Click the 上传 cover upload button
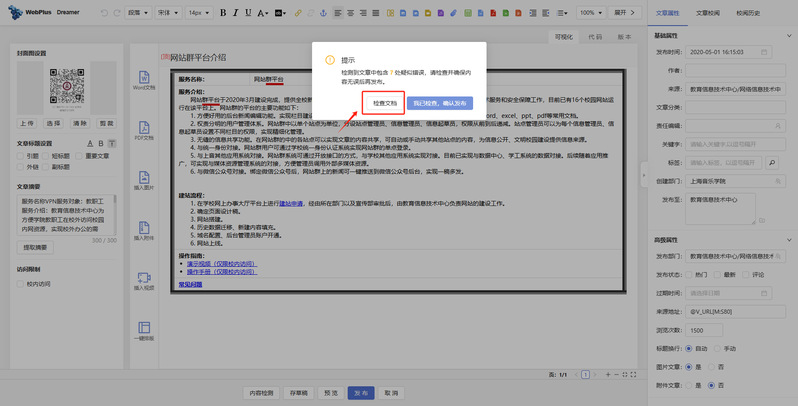This screenshot has width=798, height=406. pos(27,123)
